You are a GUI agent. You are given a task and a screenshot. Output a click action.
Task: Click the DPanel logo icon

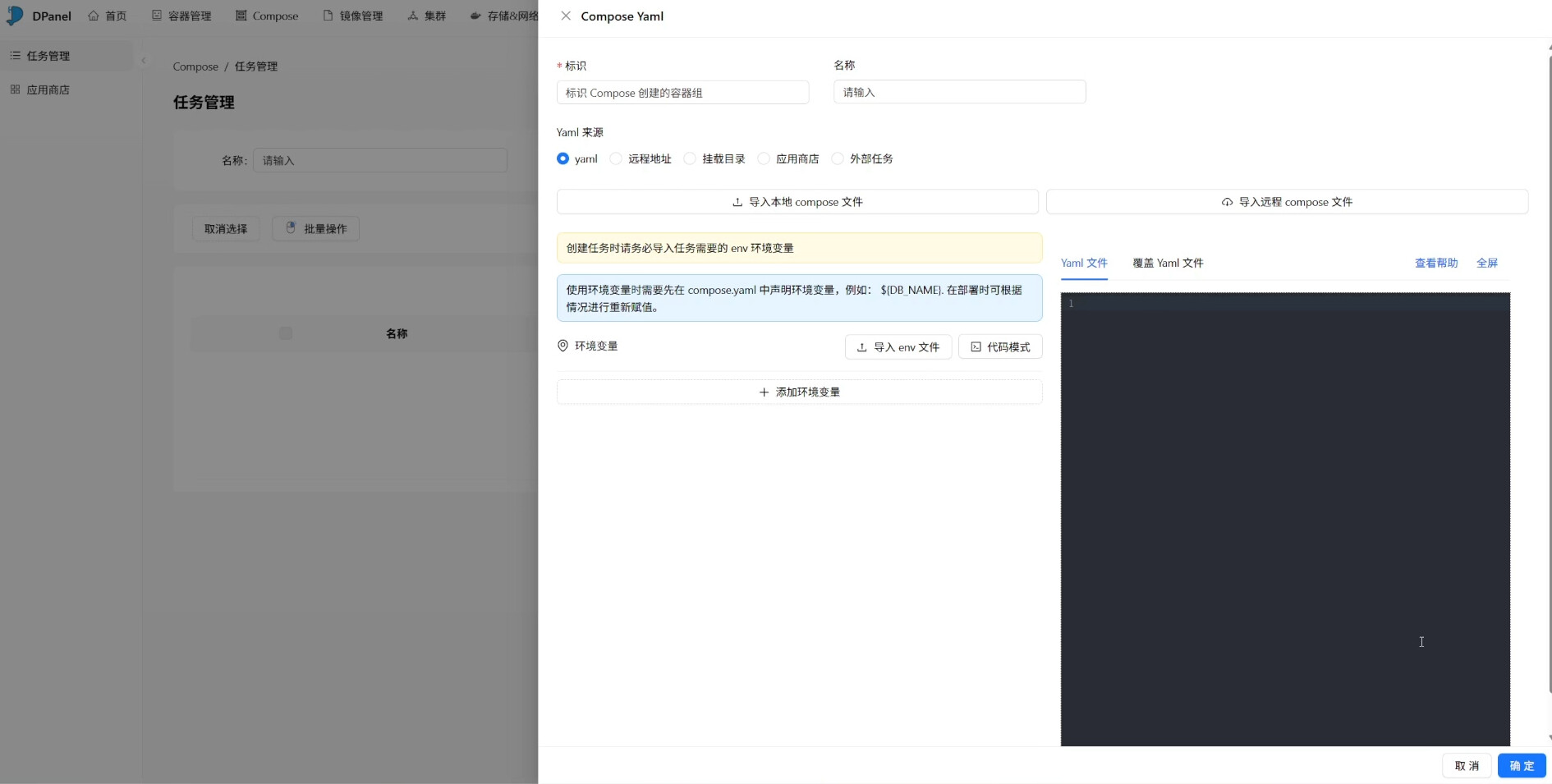coord(15,16)
